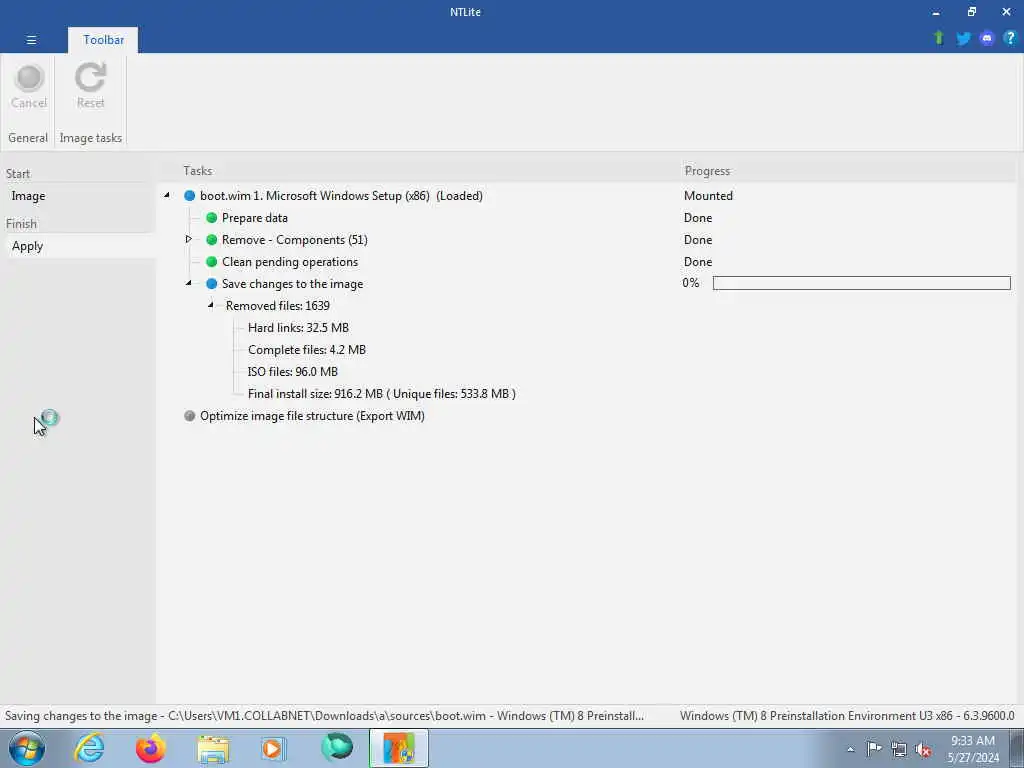Collapse the Removed files: 1639 node
The height and width of the screenshot is (768, 1024).
pos(210,305)
